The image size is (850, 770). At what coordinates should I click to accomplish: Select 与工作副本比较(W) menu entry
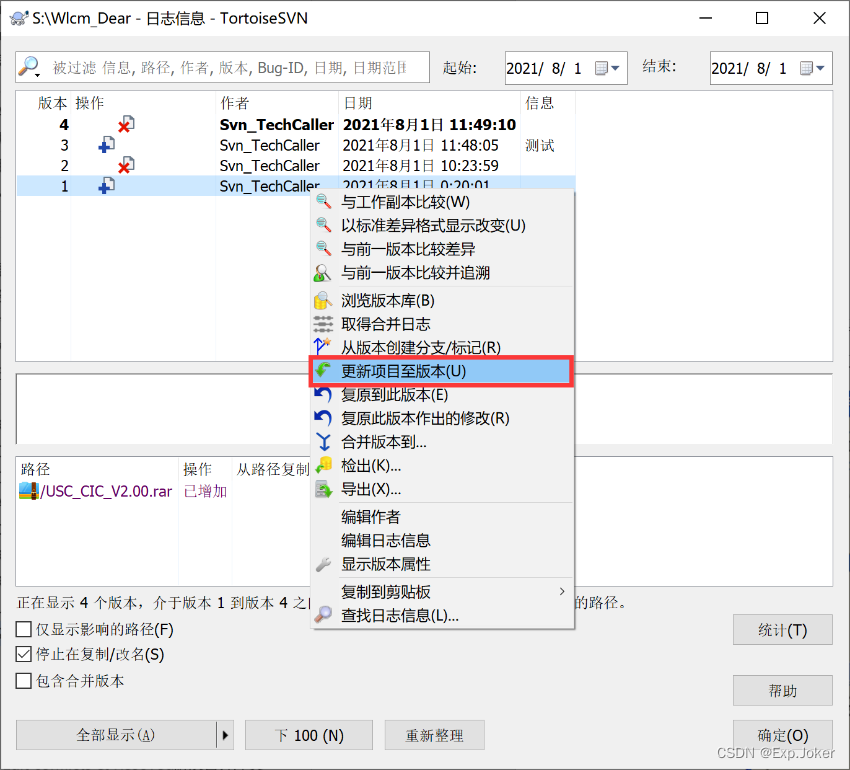(x=442, y=202)
